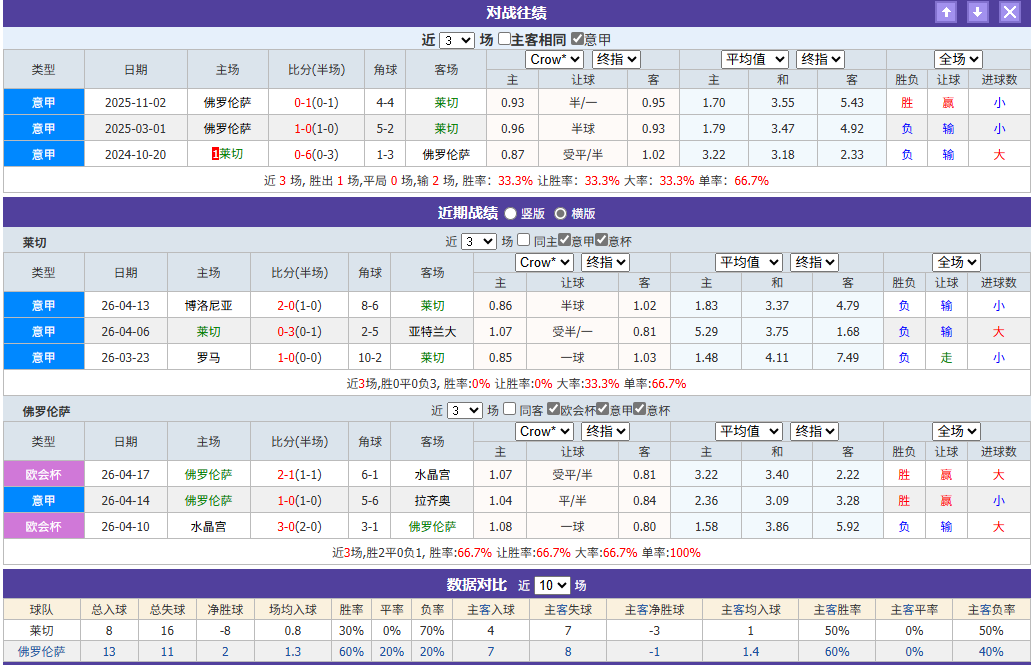Toggle the 意杯 checkbox in 莱切 section
This screenshot has width=1033, height=665.
point(601,241)
